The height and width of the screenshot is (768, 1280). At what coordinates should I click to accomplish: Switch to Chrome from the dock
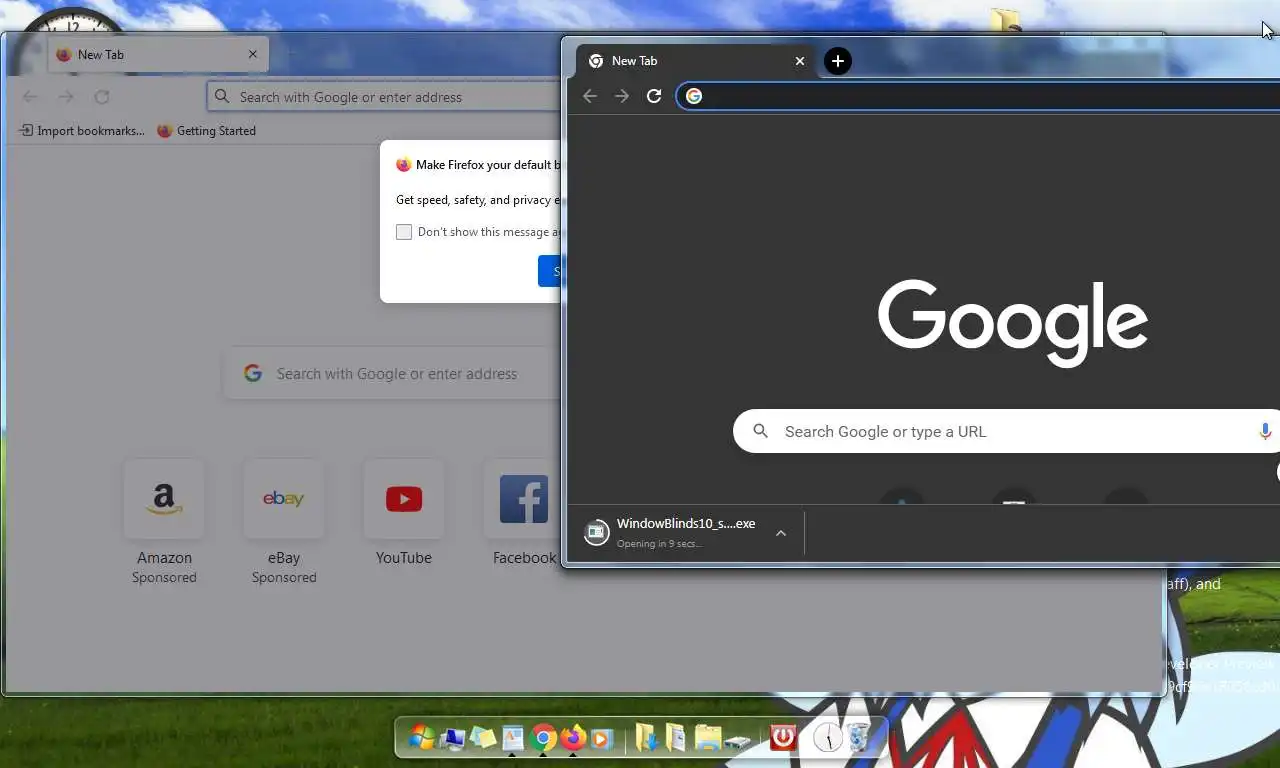543,738
